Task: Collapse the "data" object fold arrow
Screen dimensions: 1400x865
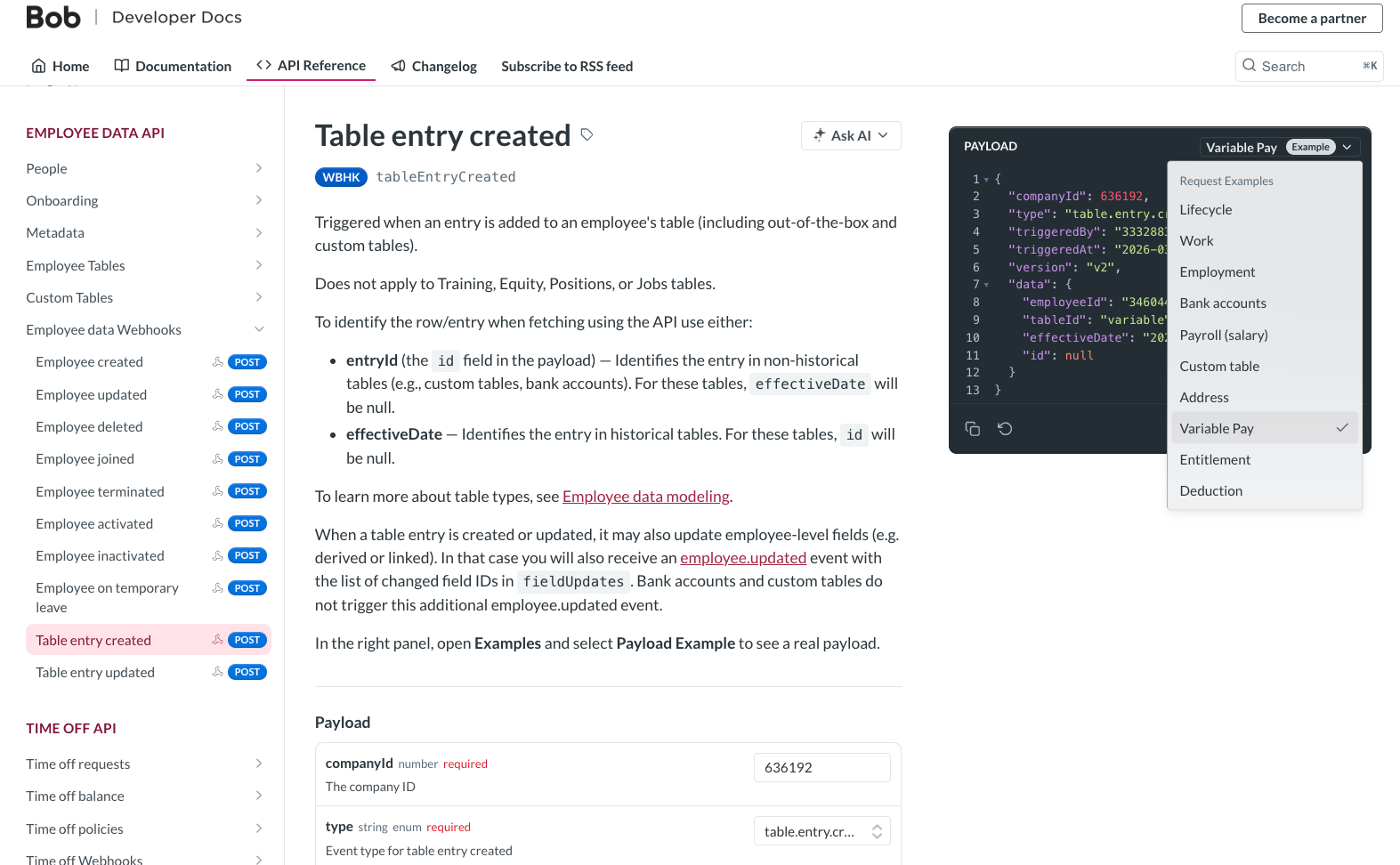Action: (986, 285)
